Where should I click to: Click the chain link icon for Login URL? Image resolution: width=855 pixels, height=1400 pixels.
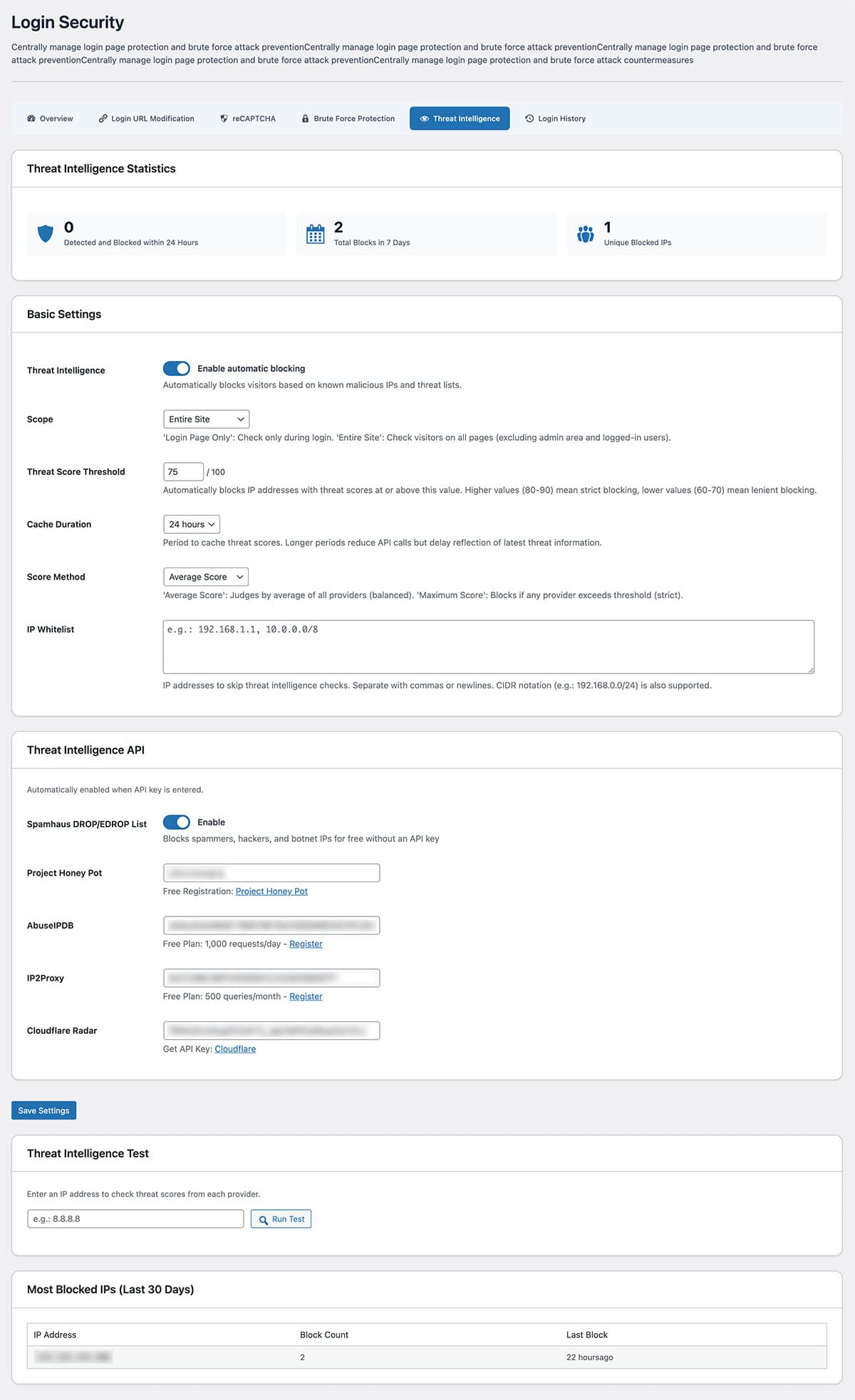[103, 119]
